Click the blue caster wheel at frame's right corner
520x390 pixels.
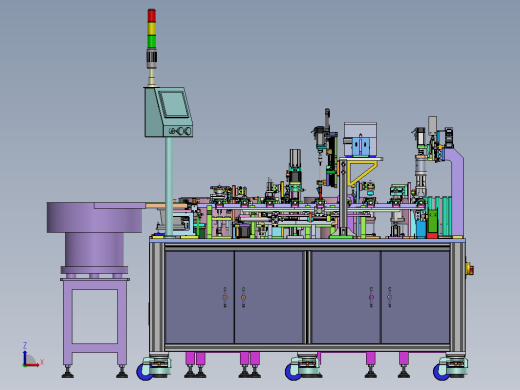(441, 372)
